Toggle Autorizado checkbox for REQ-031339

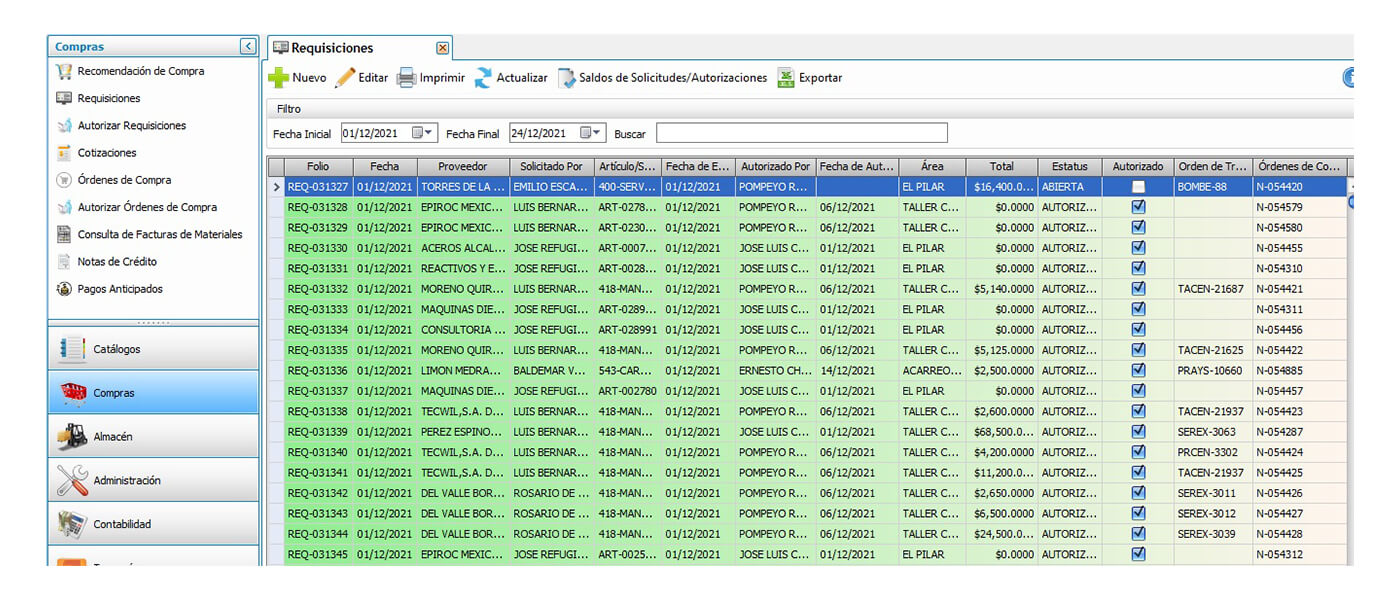click(x=1138, y=432)
